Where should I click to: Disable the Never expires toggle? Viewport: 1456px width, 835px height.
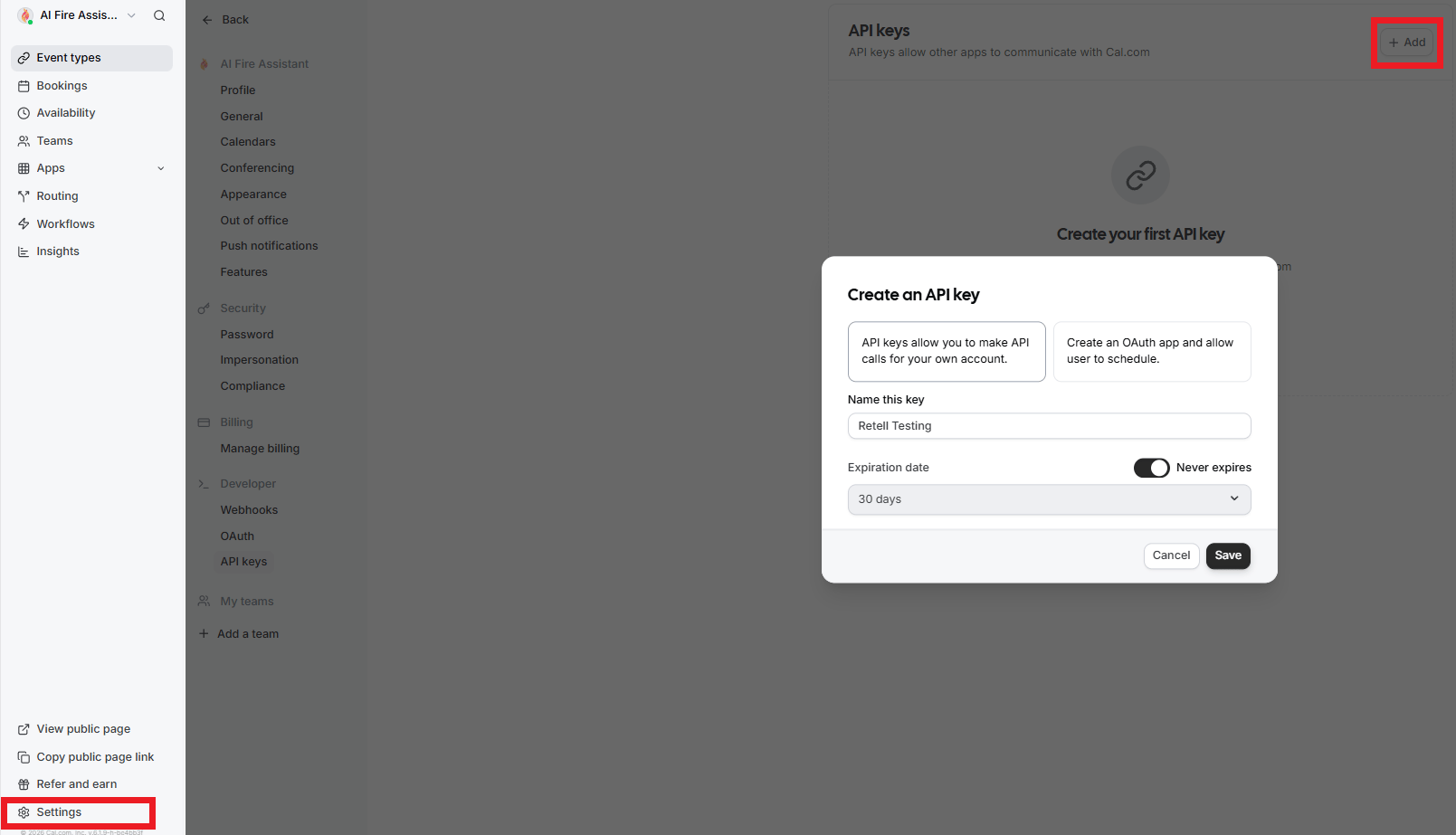coord(1151,468)
